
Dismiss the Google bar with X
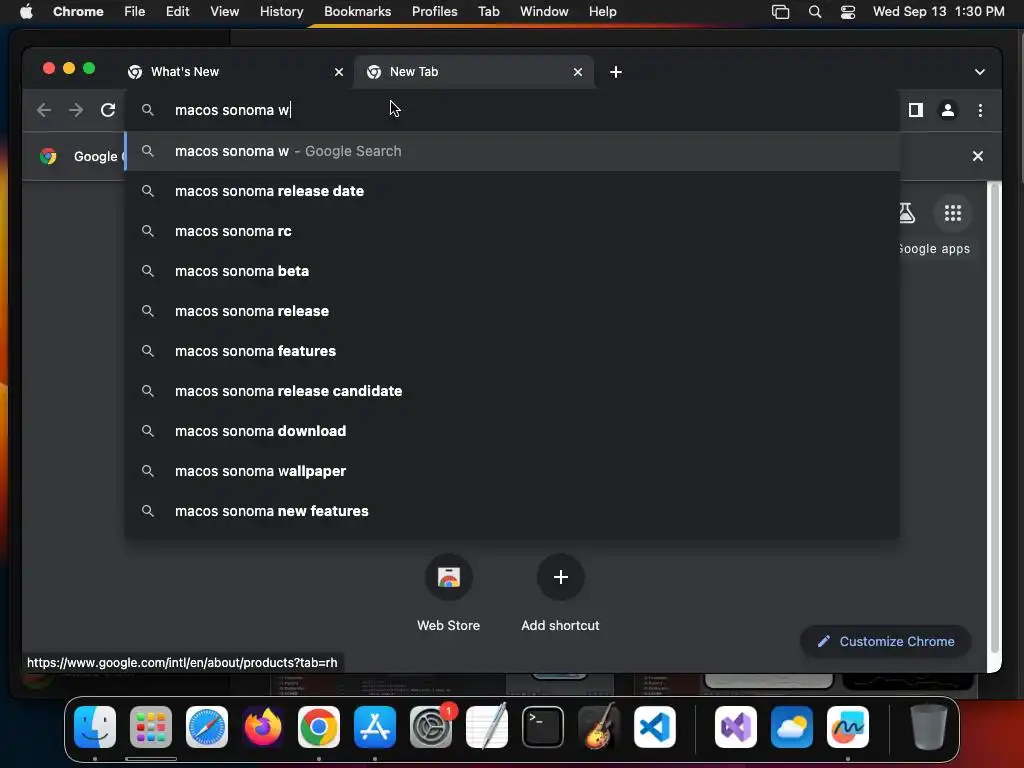click(977, 156)
